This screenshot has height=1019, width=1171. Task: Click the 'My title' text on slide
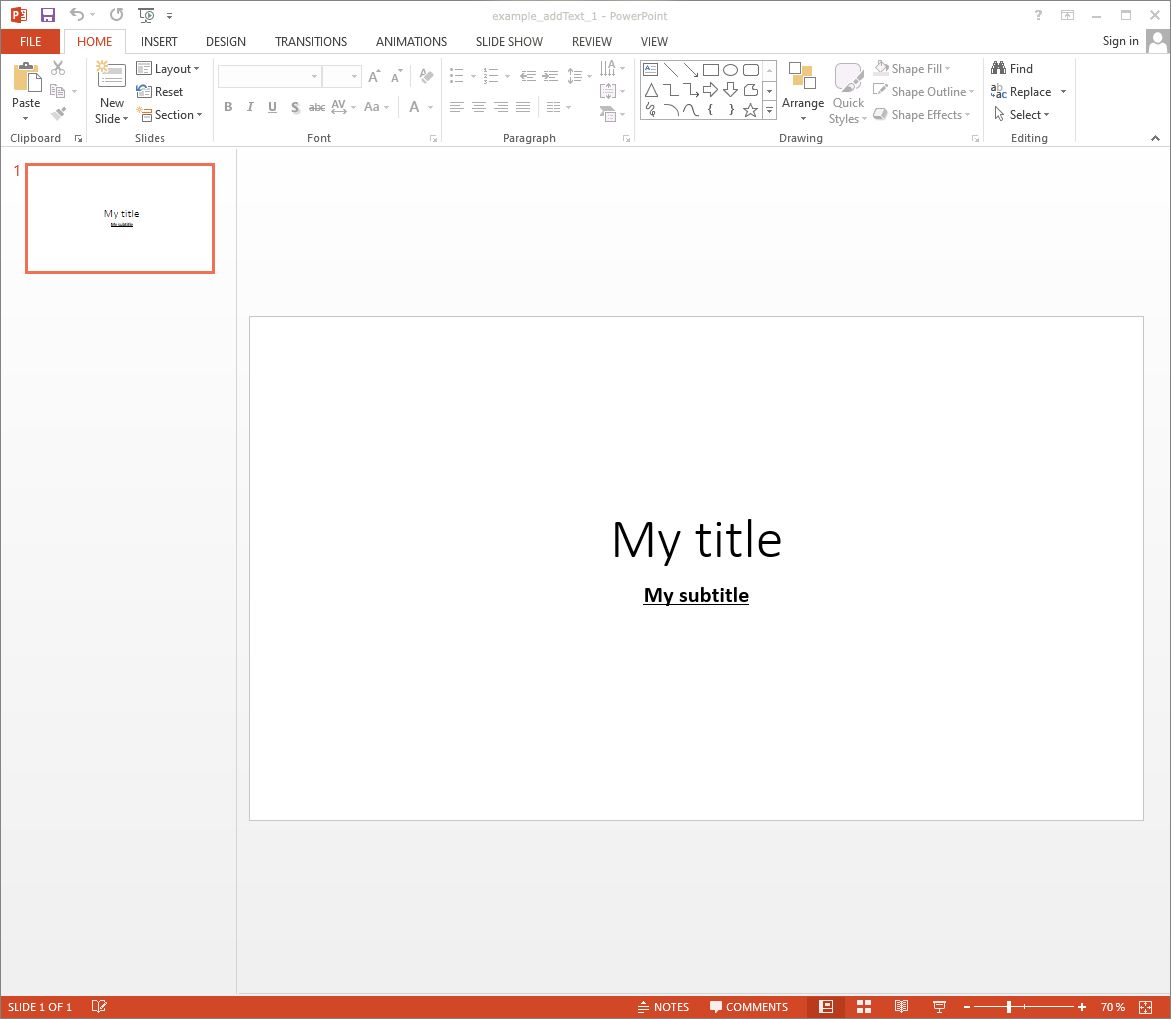696,539
